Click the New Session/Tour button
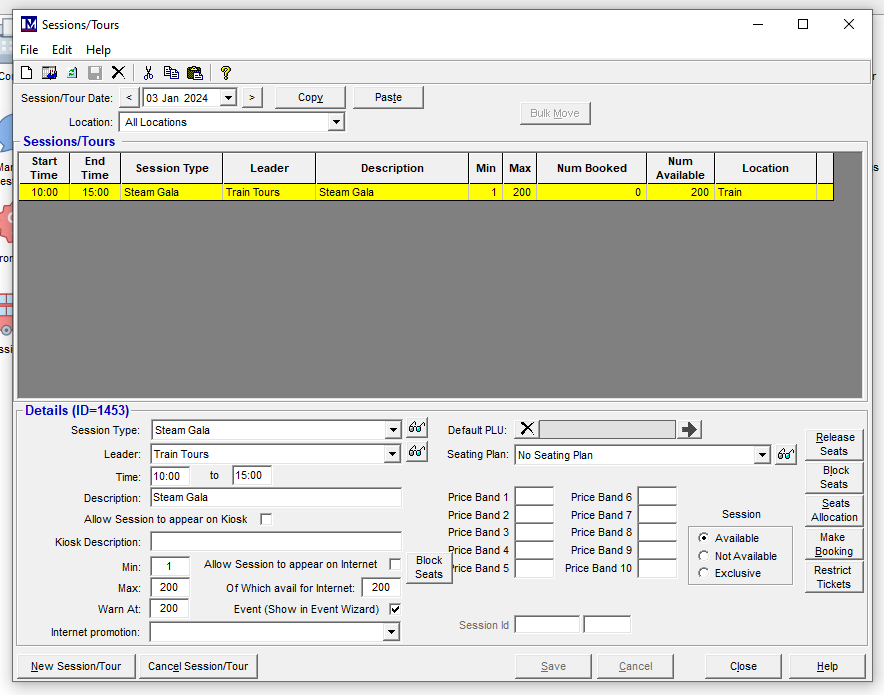The height and width of the screenshot is (695, 884). (x=76, y=666)
